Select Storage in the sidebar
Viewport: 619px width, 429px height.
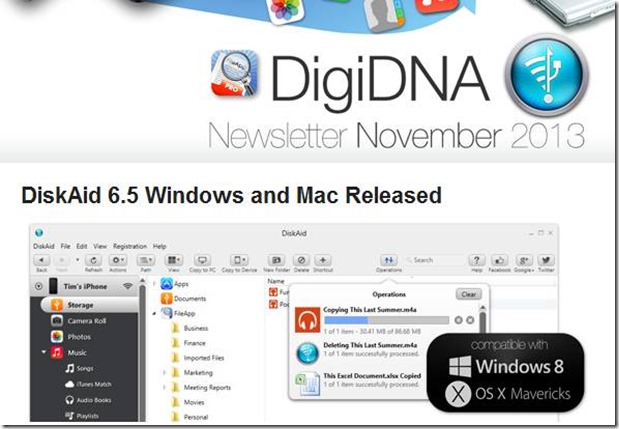click(89, 305)
